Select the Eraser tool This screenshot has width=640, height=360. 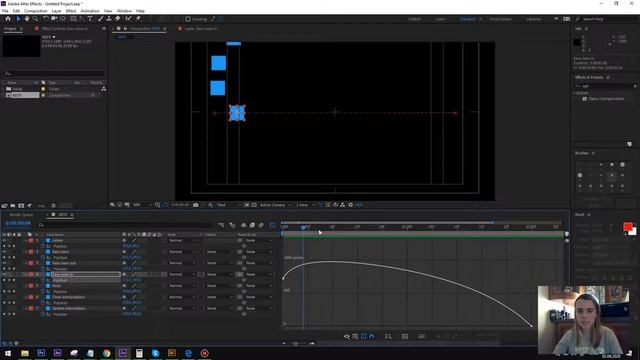tap(118, 19)
